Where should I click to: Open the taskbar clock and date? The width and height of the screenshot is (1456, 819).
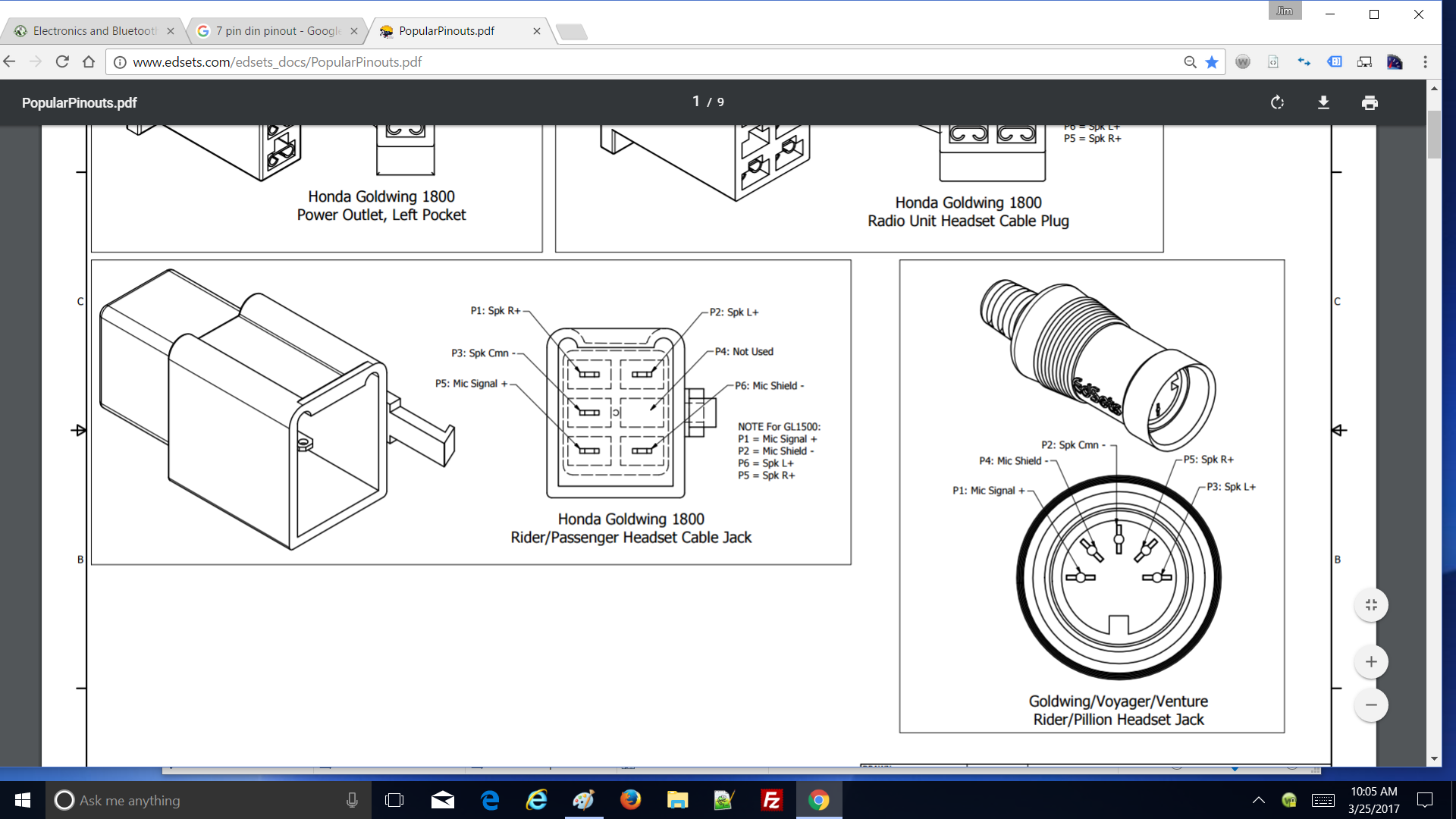point(1373,800)
